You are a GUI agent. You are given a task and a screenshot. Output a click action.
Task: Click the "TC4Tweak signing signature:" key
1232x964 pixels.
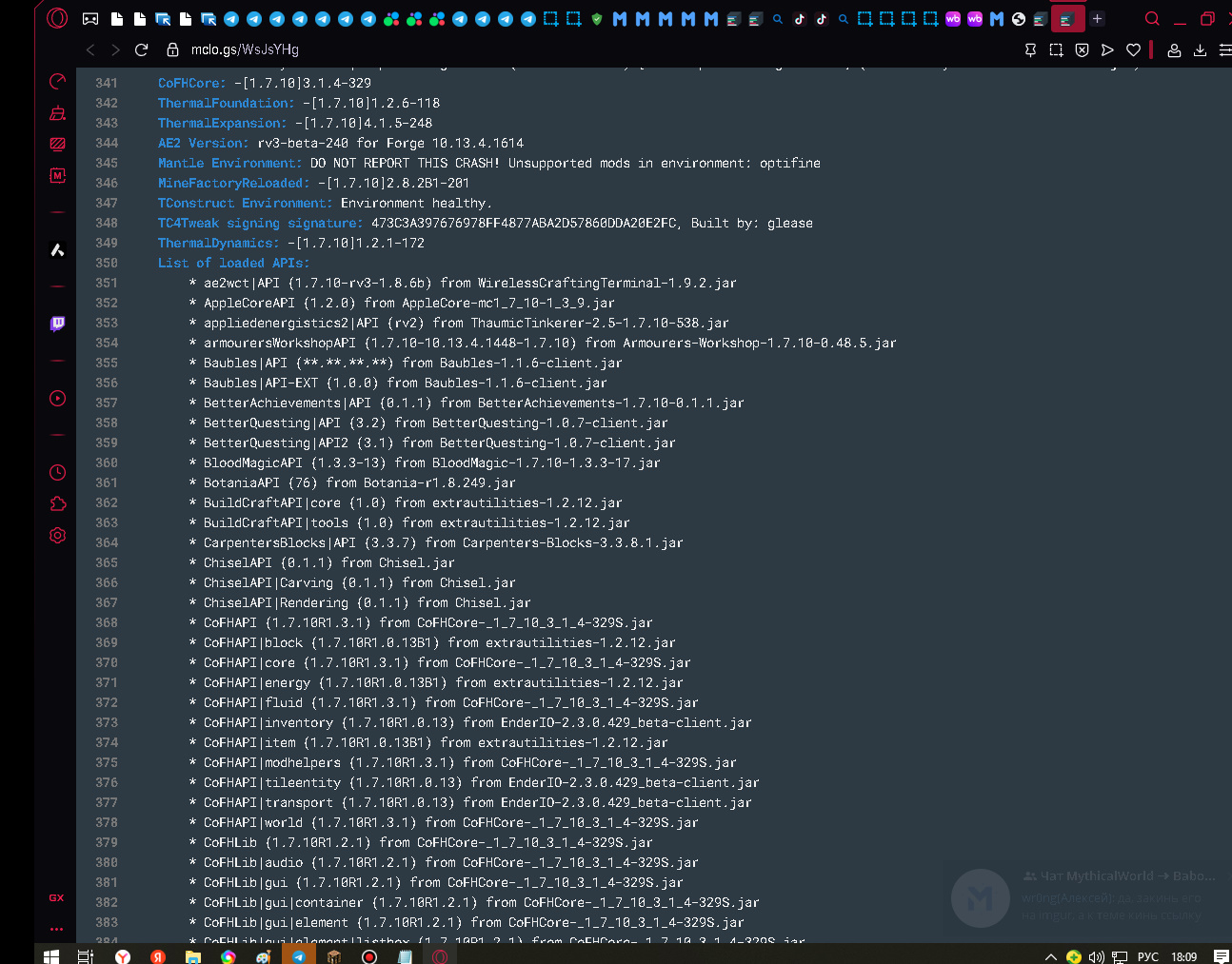coord(261,223)
